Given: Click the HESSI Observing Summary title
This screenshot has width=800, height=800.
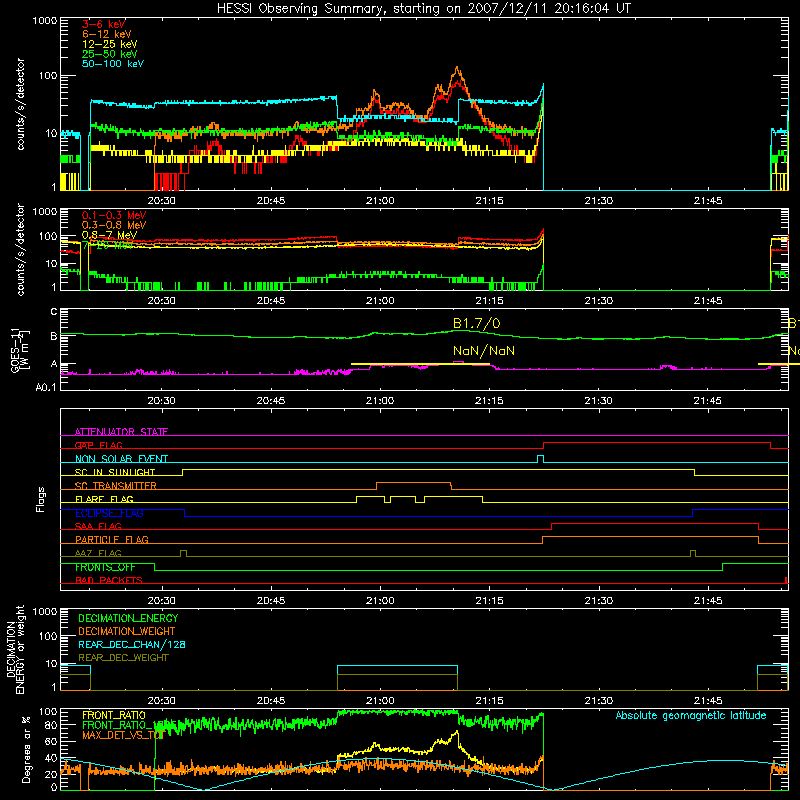Looking at the screenshot, I should (x=423, y=8).
